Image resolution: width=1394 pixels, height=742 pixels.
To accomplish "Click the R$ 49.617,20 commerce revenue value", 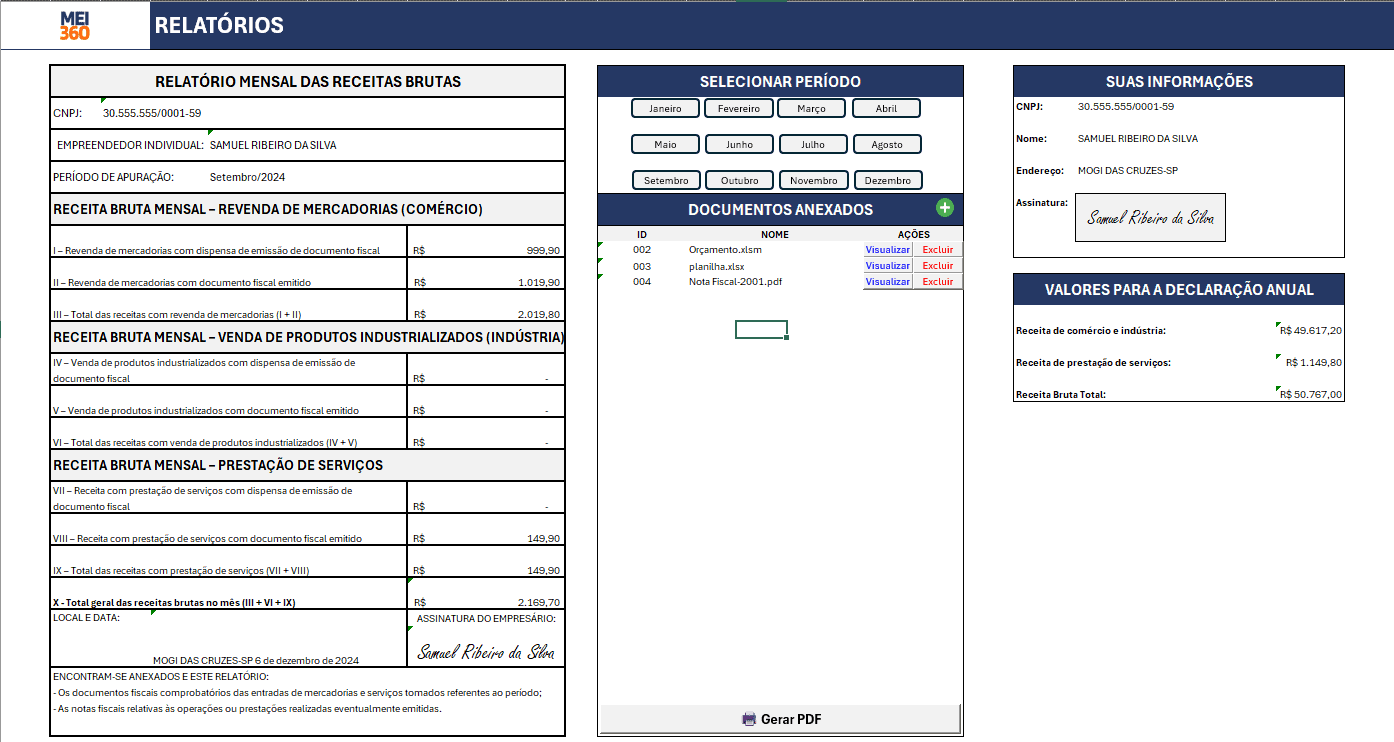I will [1310, 330].
